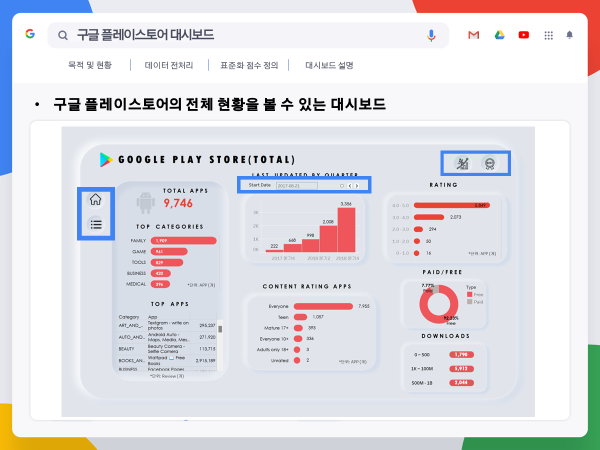
Task: Select the GAME category bar
Action: 169,251
